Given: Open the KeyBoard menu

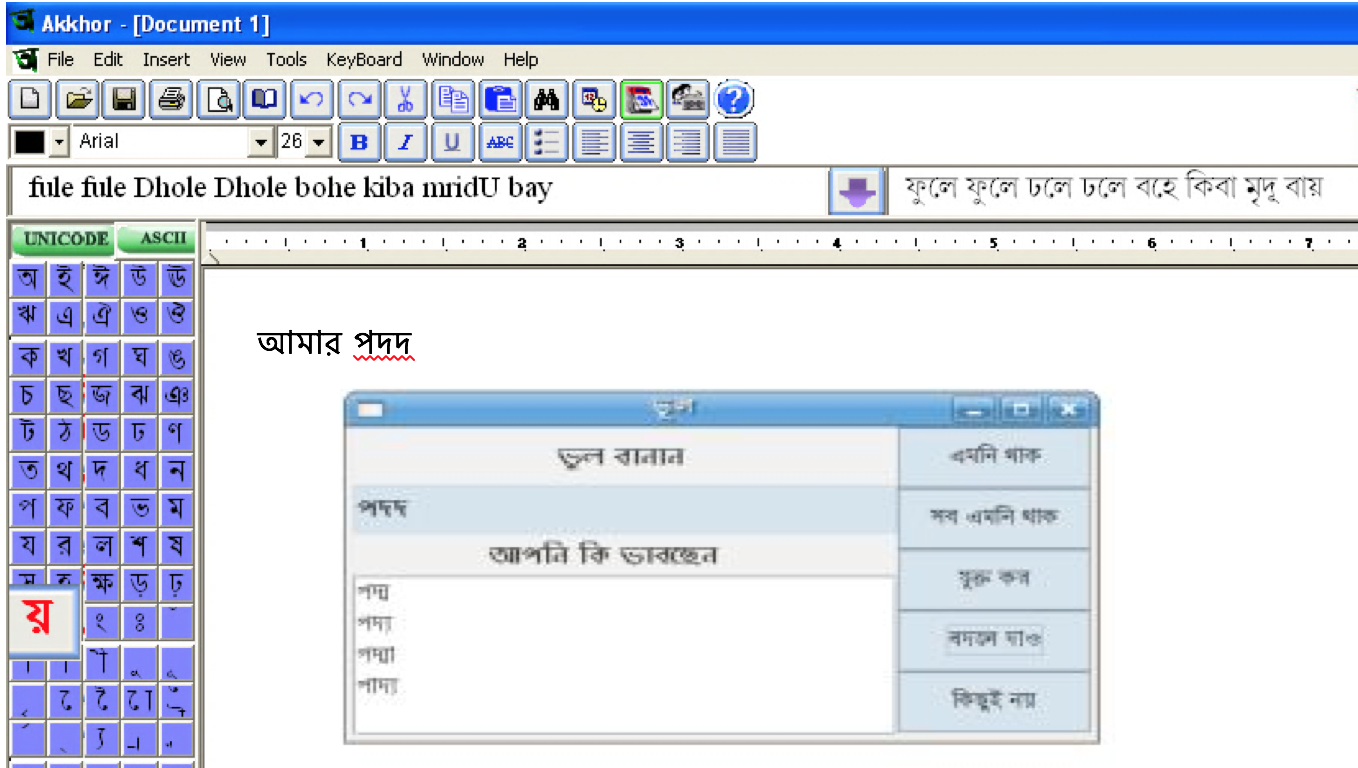Looking at the screenshot, I should click(x=364, y=60).
